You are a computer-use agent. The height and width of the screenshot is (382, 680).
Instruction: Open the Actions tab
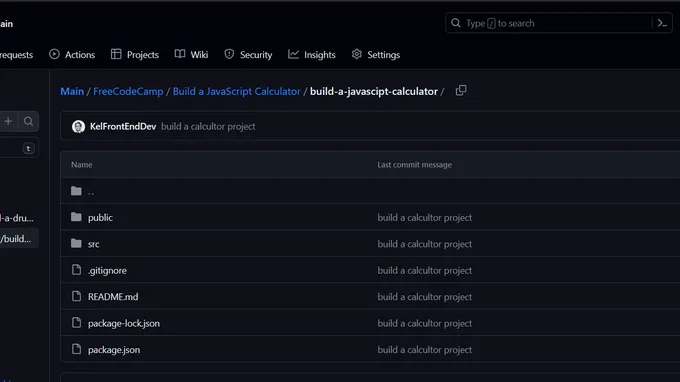point(72,55)
